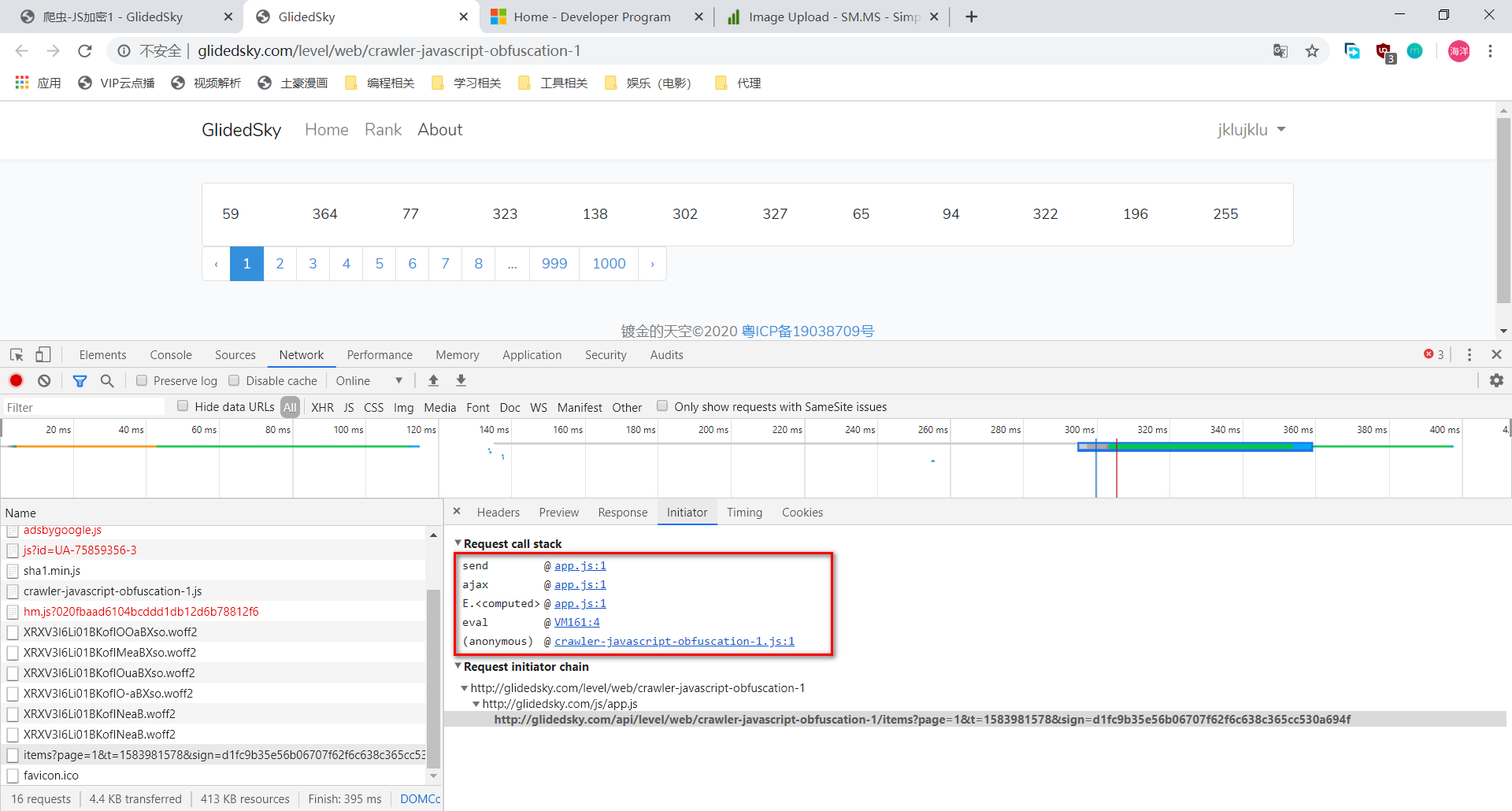Viewport: 1512px width, 811px height.
Task: Check Hide data URLs
Action: [x=183, y=405]
